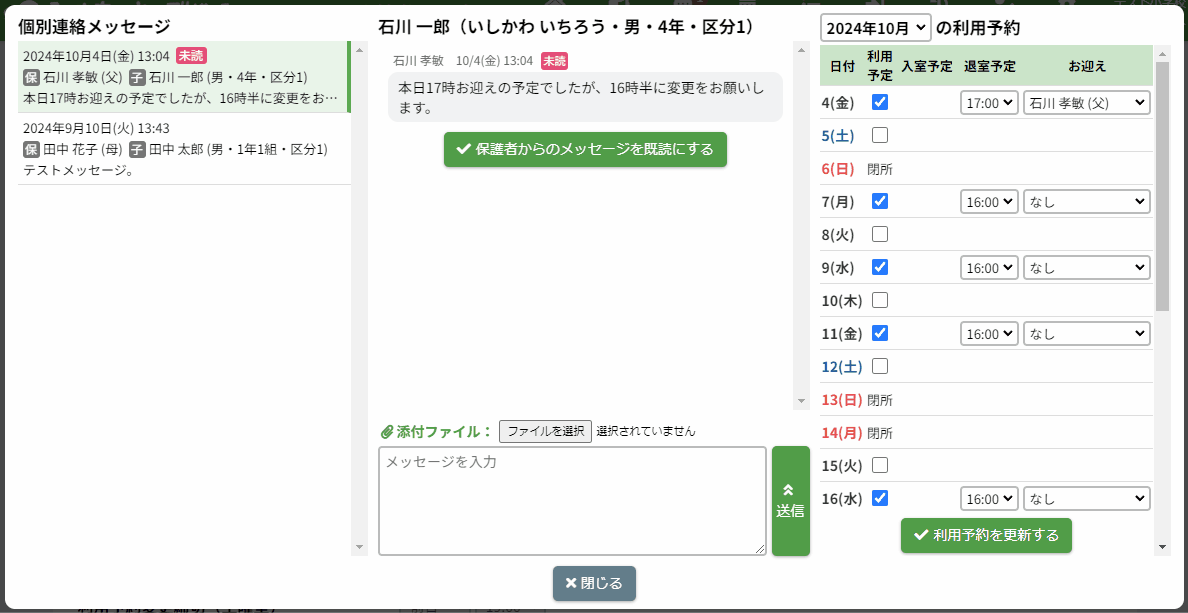Select the 石川 孝敏 message from 10月4日
Viewport: 1188px width, 613px height.
[x=182, y=78]
